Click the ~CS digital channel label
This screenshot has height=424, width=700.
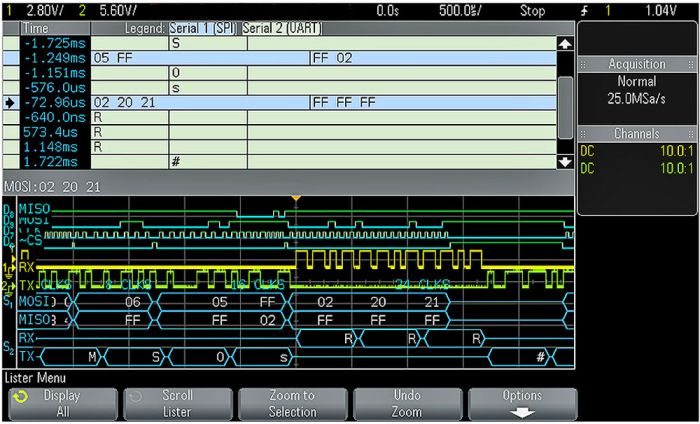(30, 241)
